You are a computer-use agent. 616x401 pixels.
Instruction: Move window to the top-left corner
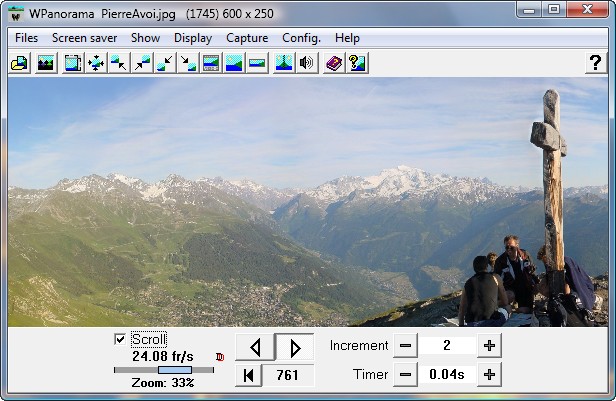click(119, 63)
